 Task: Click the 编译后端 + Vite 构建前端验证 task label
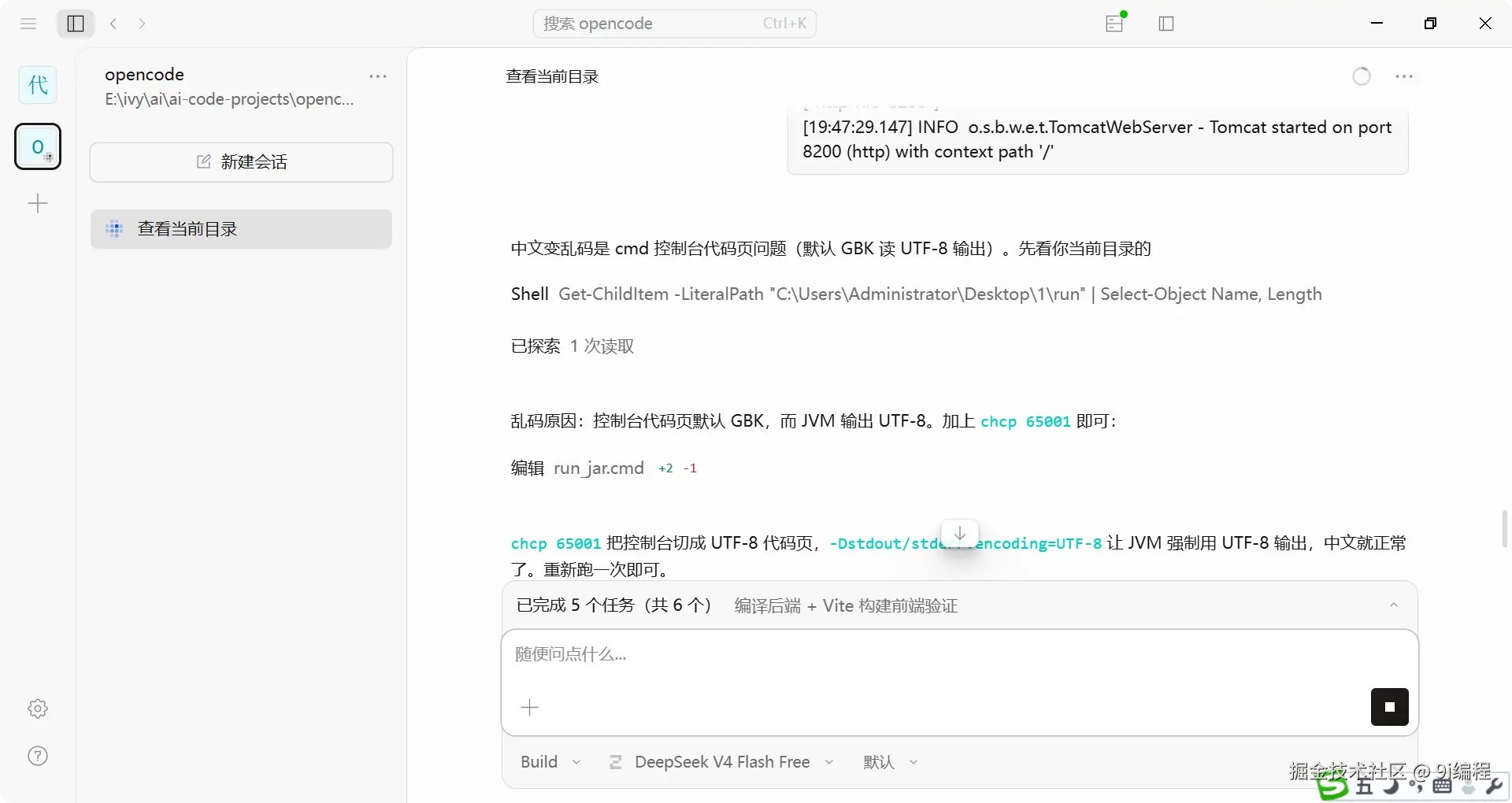point(846,605)
